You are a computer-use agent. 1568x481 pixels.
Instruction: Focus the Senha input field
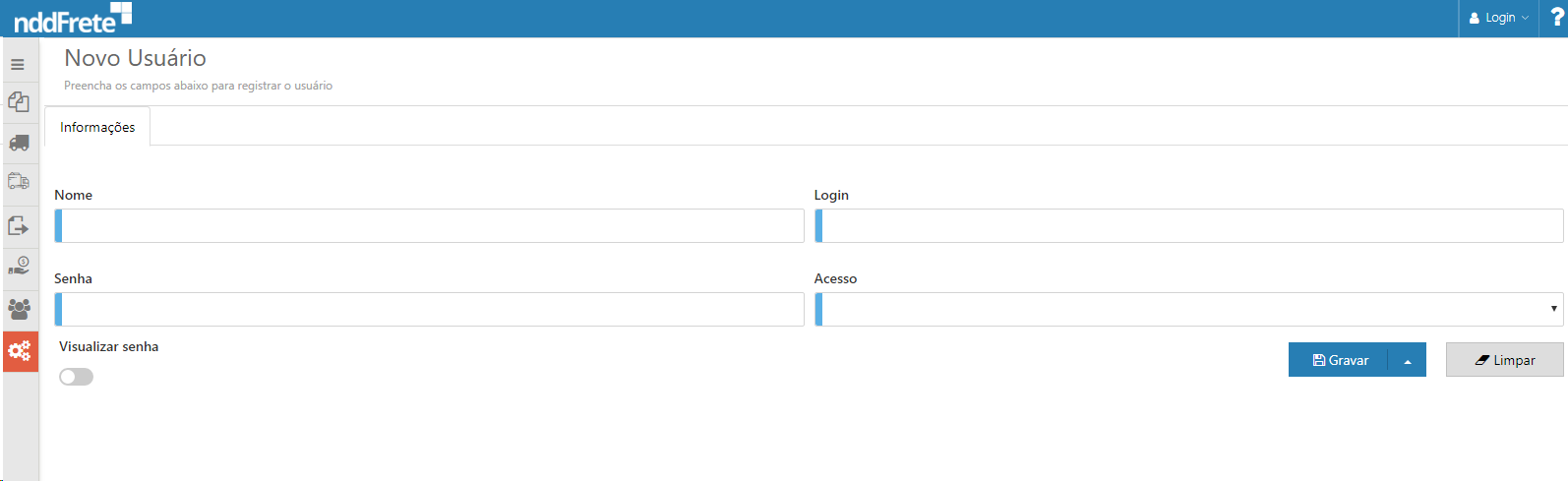pyautogui.click(x=429, y=309)
